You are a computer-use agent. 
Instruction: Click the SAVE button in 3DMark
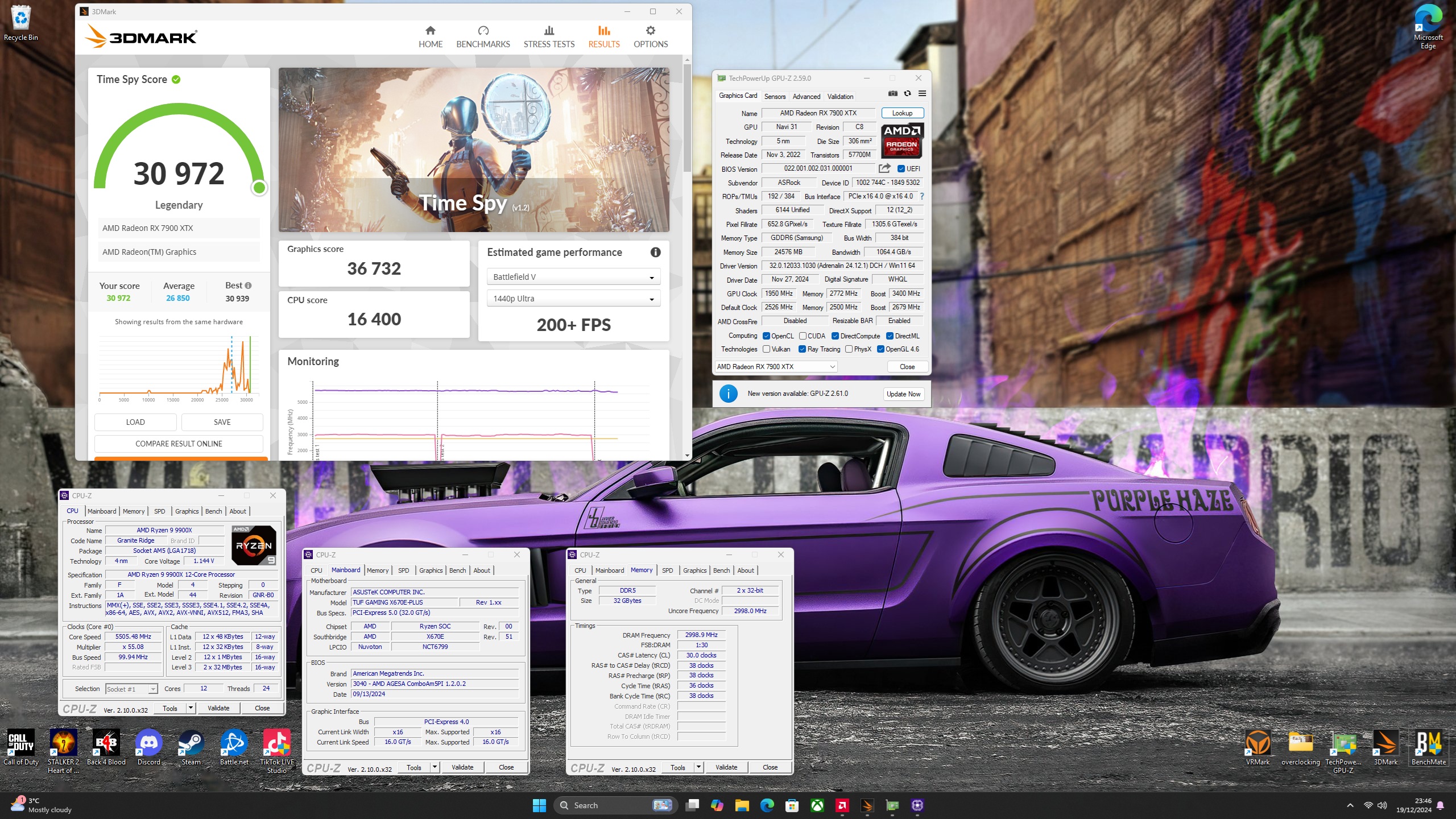tap(222, 422)
